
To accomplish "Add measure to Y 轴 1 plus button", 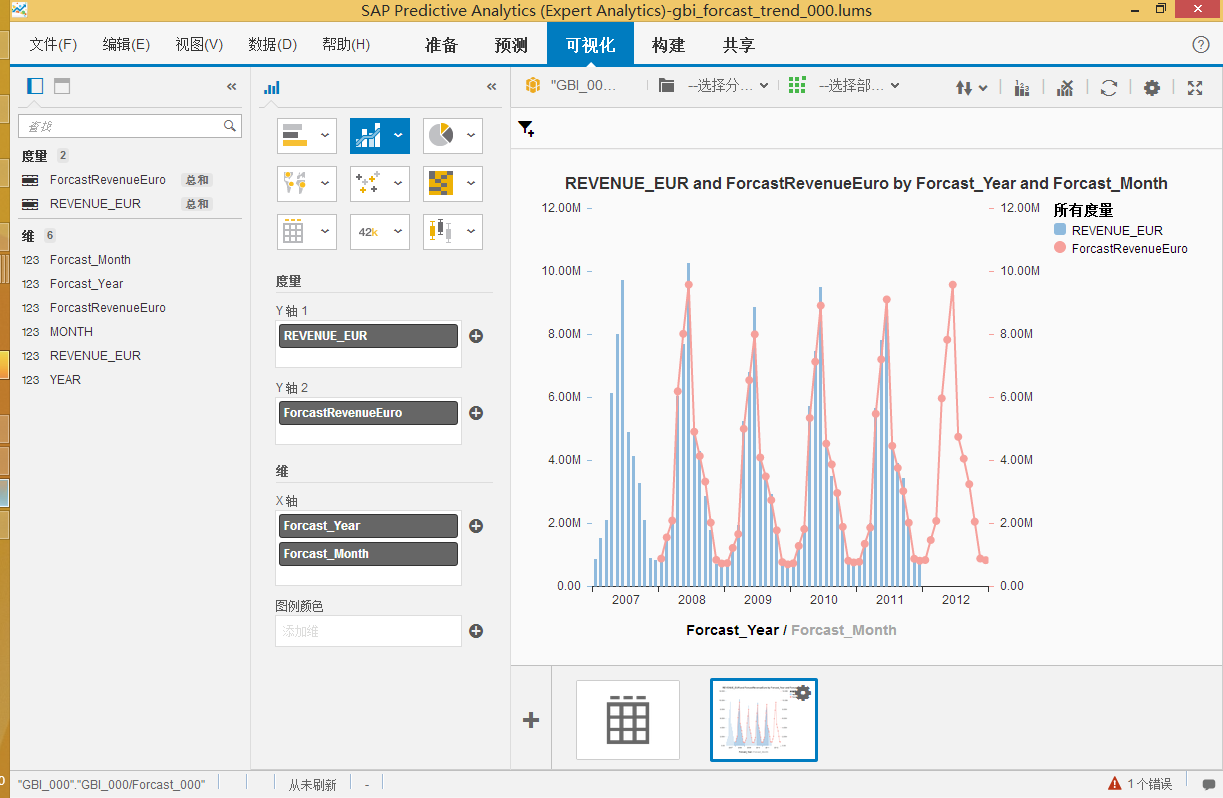I will click(476, 336).
